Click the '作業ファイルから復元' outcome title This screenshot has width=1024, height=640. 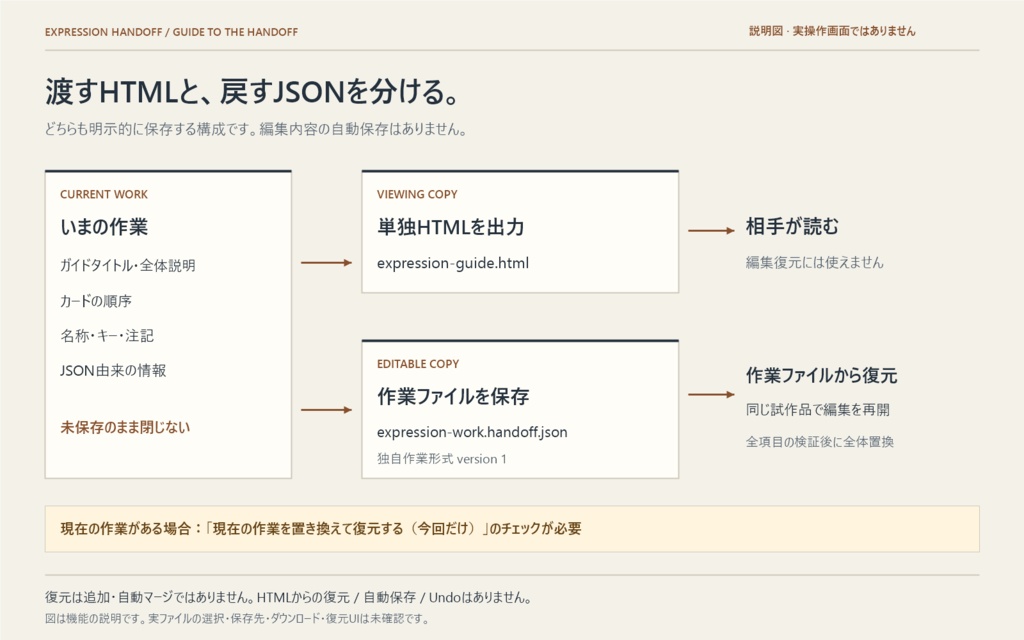[822, 376]
